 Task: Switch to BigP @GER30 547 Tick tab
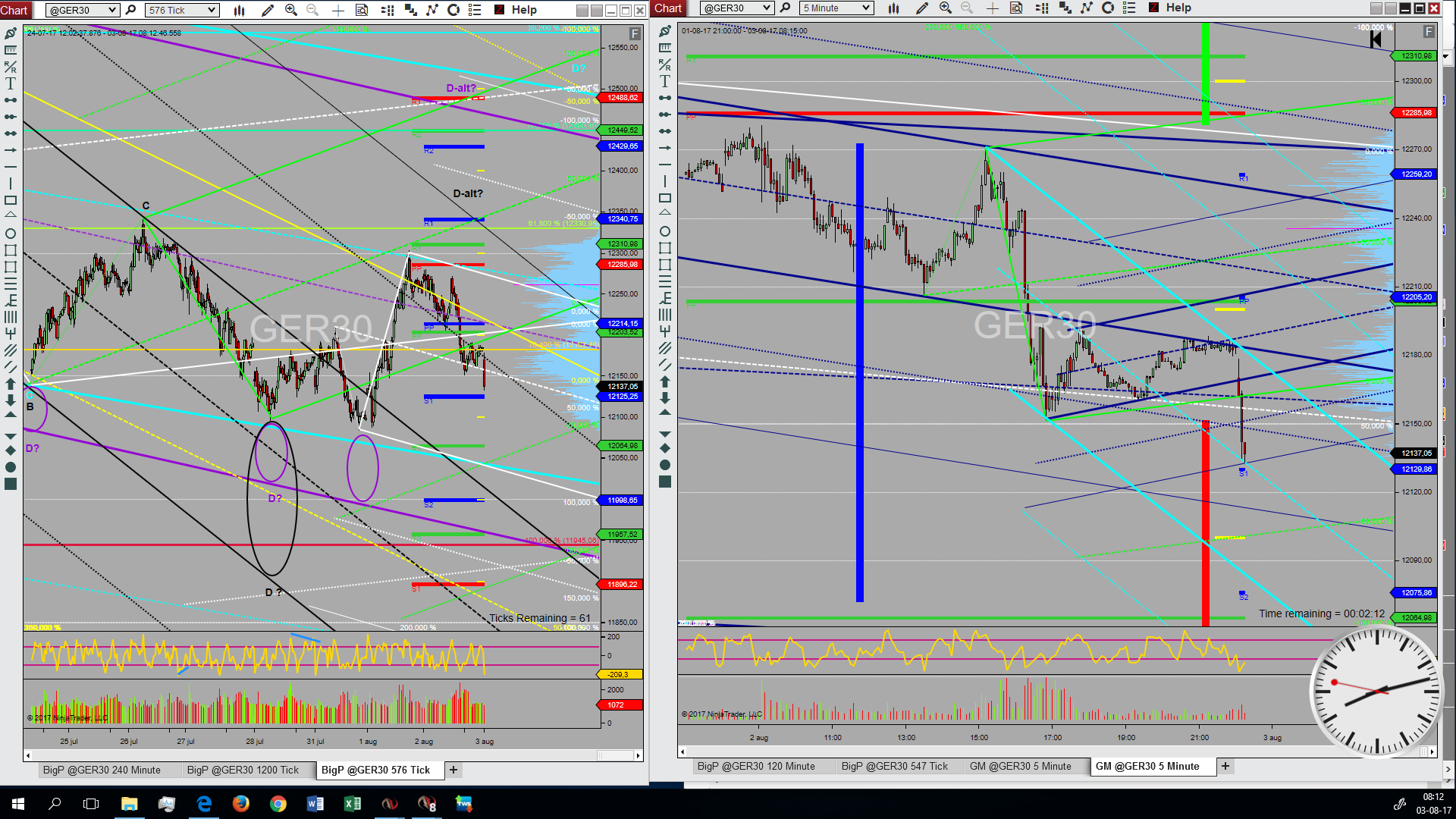[895, 767]
